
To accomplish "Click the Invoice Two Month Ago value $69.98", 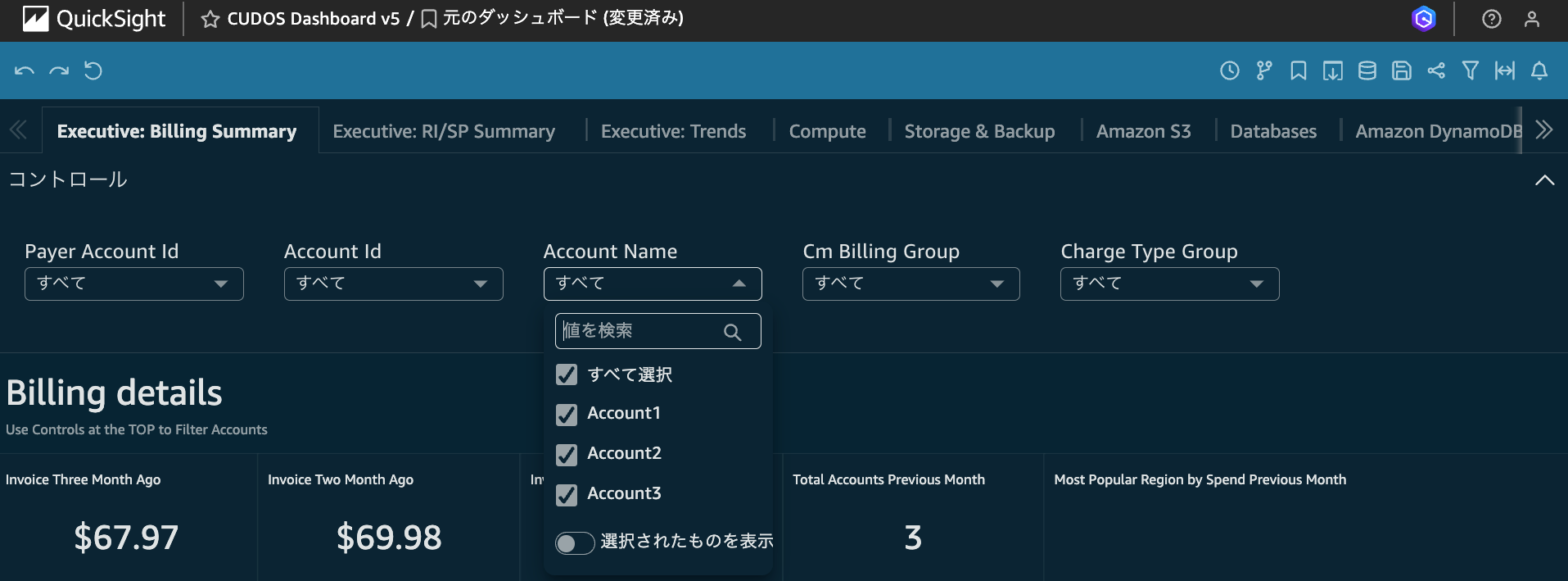I will pyautogui.click(x=389, y=538).
